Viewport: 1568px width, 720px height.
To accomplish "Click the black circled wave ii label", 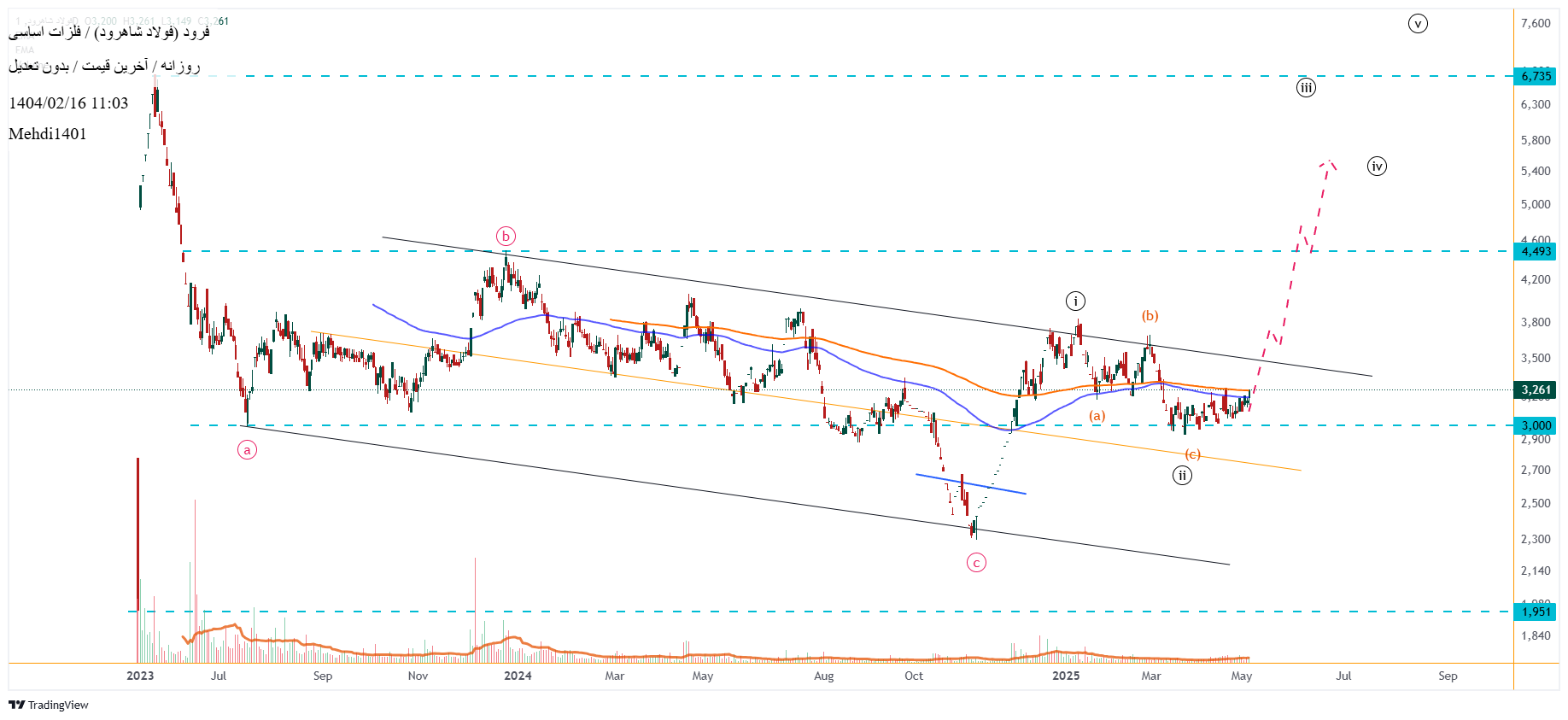I will tap(1182, 476).
